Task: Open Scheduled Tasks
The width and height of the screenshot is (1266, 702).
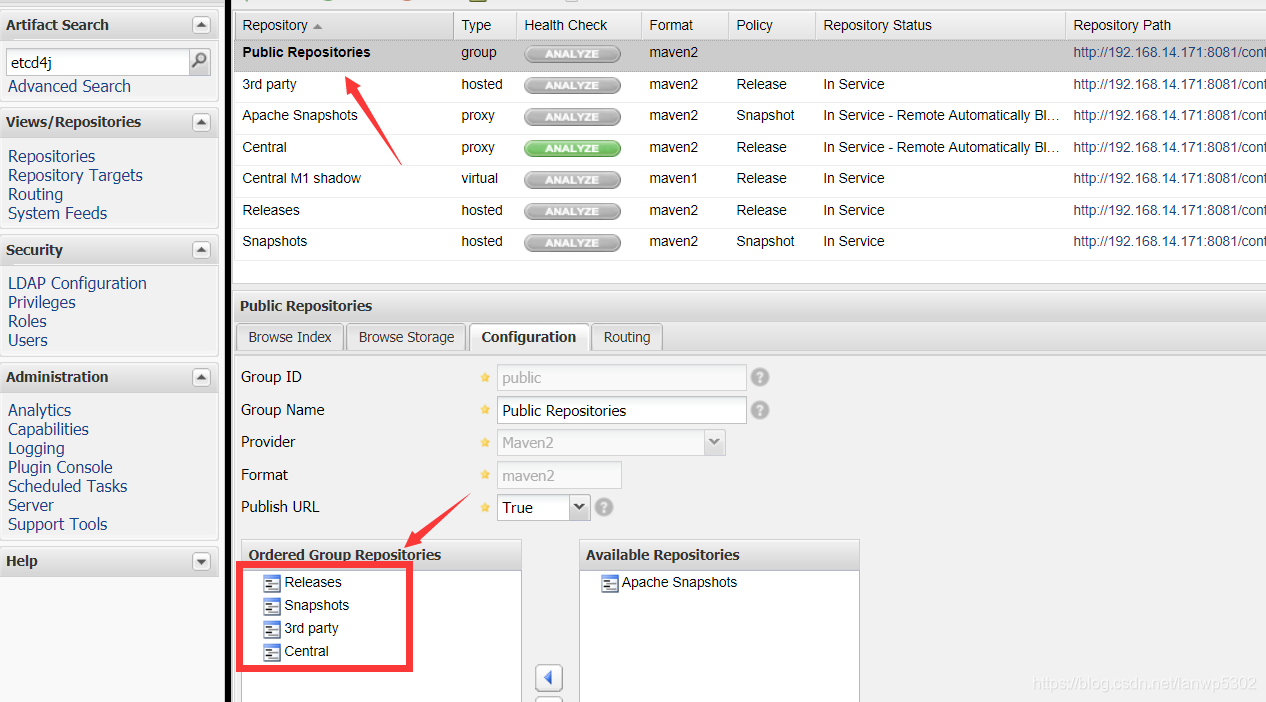Action: coord(68,486)
